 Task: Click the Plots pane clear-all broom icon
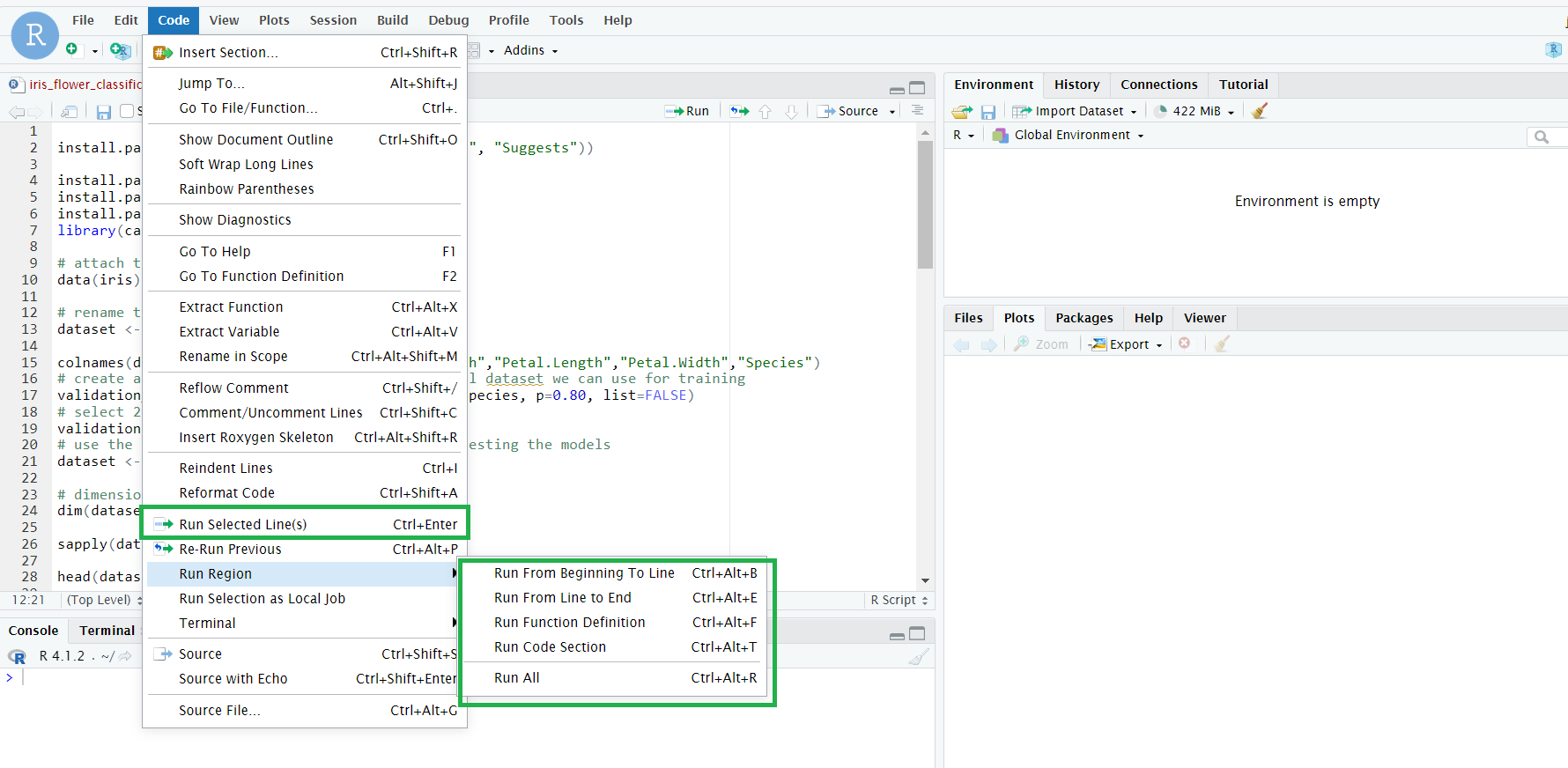pyautogui.click(x=1221, y=343)
